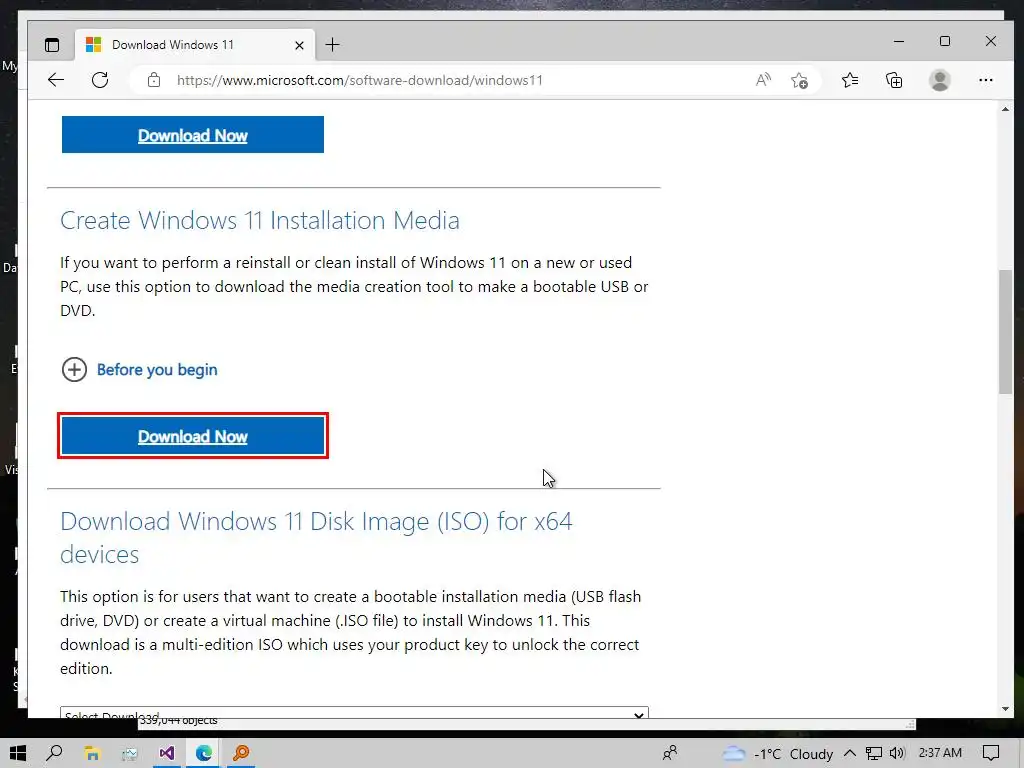Open the People icon in system tray
Screen dimensions: 1024x768
pyautogui.click(x=669, y=753)
